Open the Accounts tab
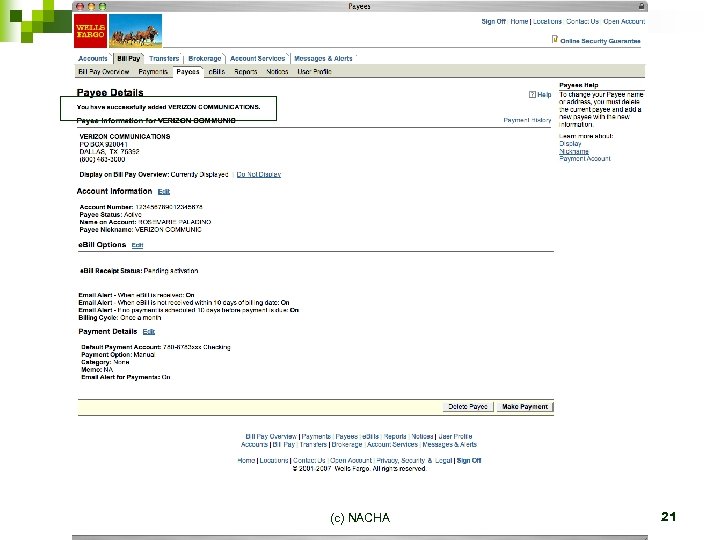 (93, 58)
